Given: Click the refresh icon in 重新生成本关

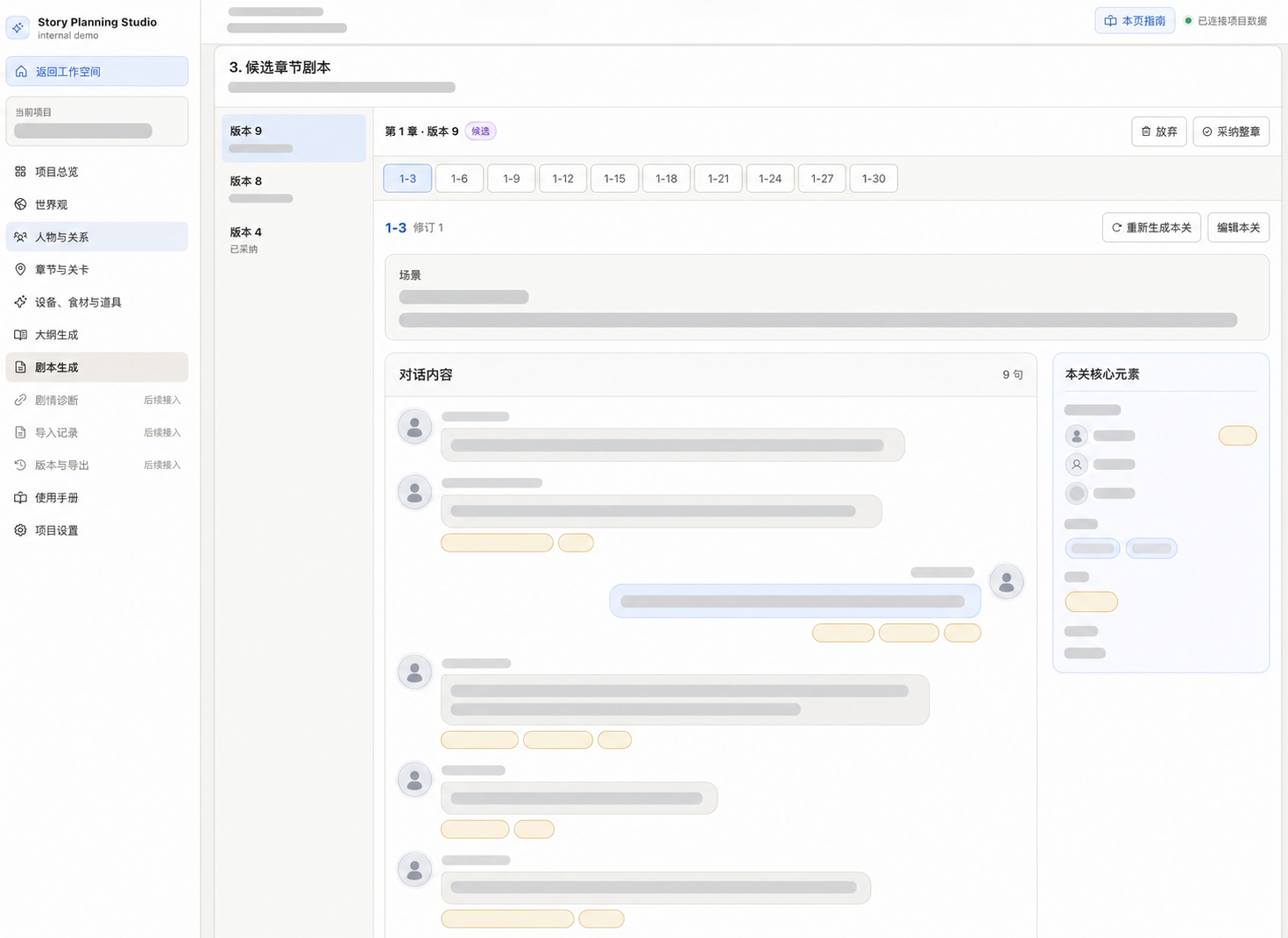Looking at the screenshot, I should pos(1116,228).
